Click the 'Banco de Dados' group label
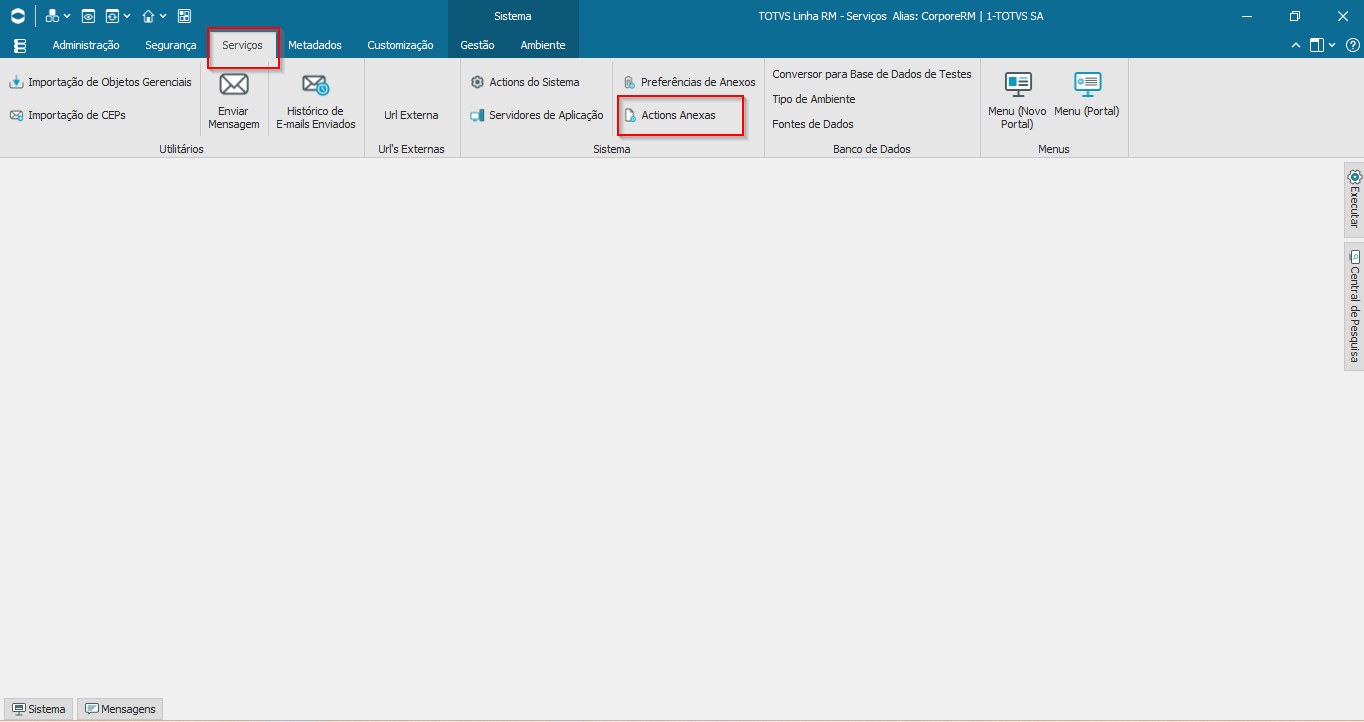Viewport: 1364px width, 722px height. coord(872,149)
